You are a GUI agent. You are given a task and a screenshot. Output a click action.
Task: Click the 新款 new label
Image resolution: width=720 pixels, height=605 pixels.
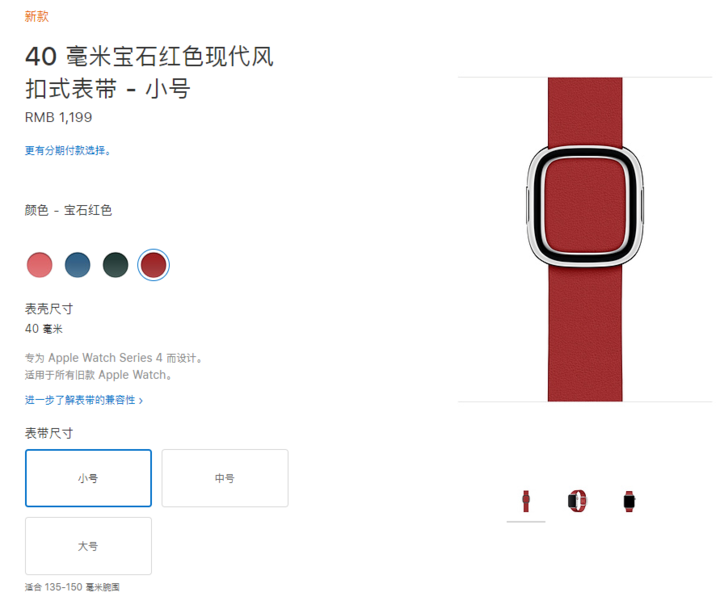(37, 17)
